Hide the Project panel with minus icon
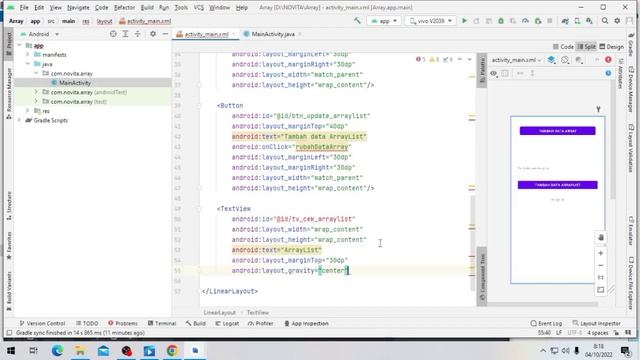640x360 pixels. pos(165,34)
